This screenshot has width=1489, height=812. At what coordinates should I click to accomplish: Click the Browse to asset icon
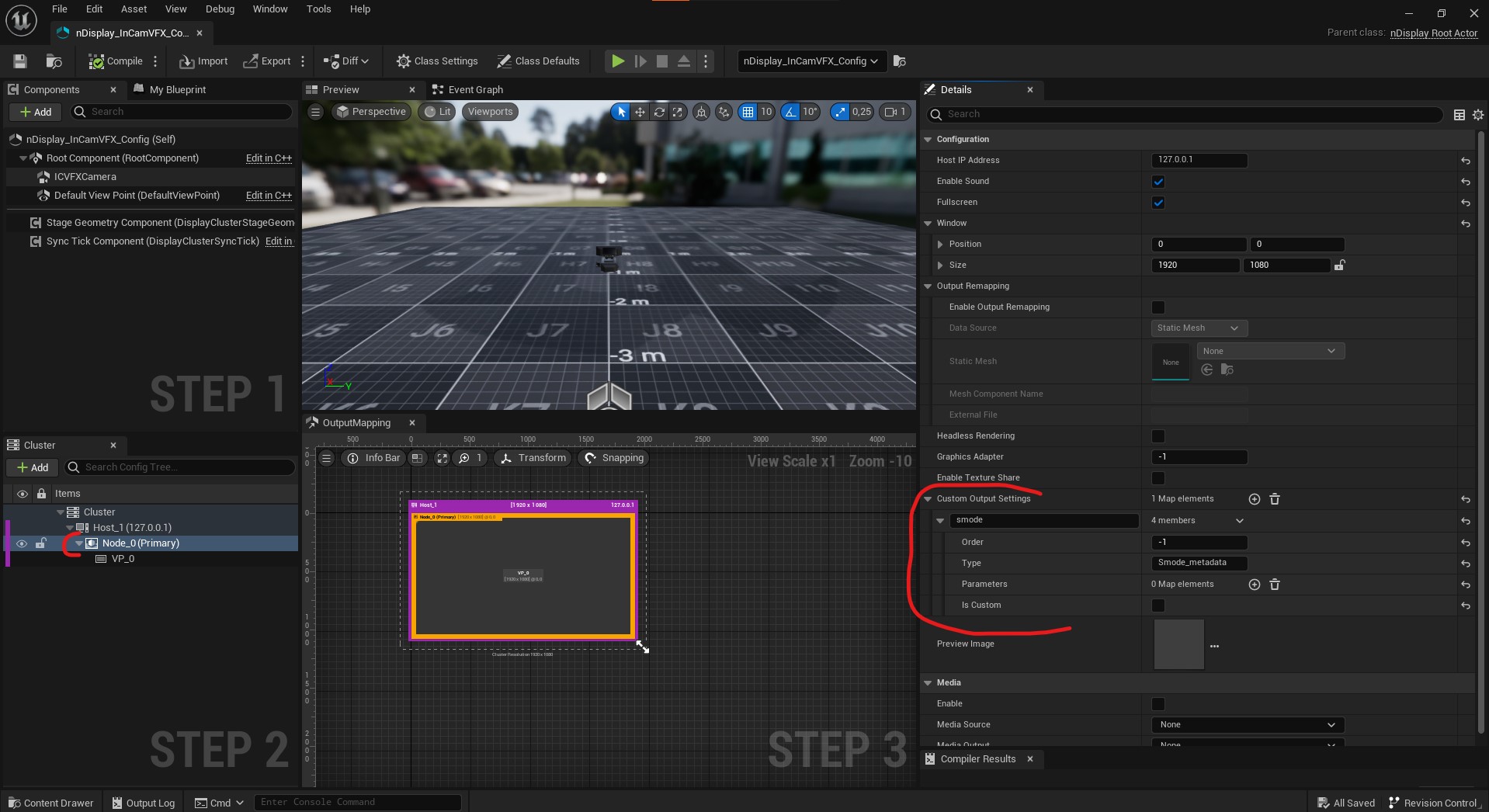(x=54, y=61)
